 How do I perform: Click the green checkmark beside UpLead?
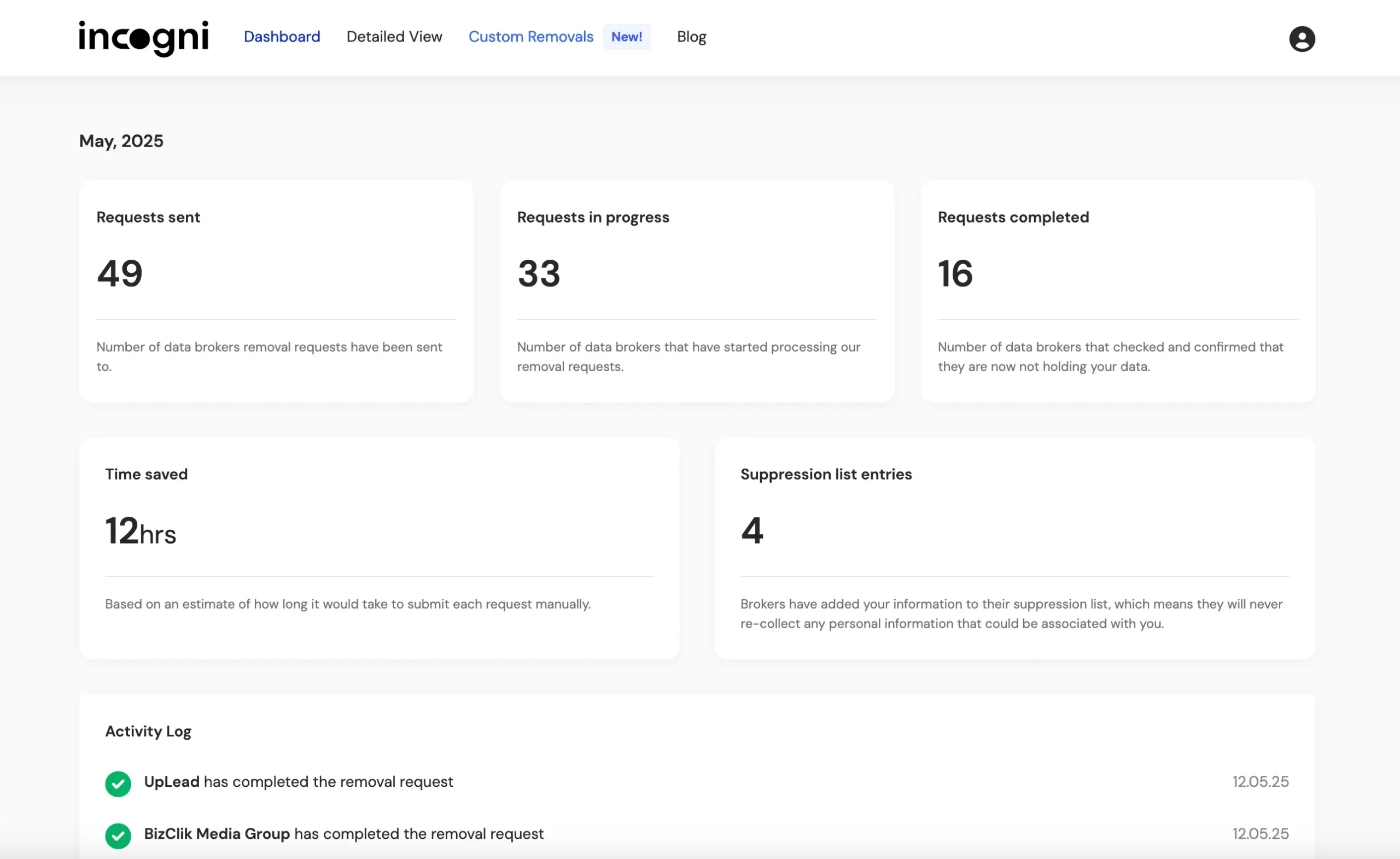click(x=118, y=784)
